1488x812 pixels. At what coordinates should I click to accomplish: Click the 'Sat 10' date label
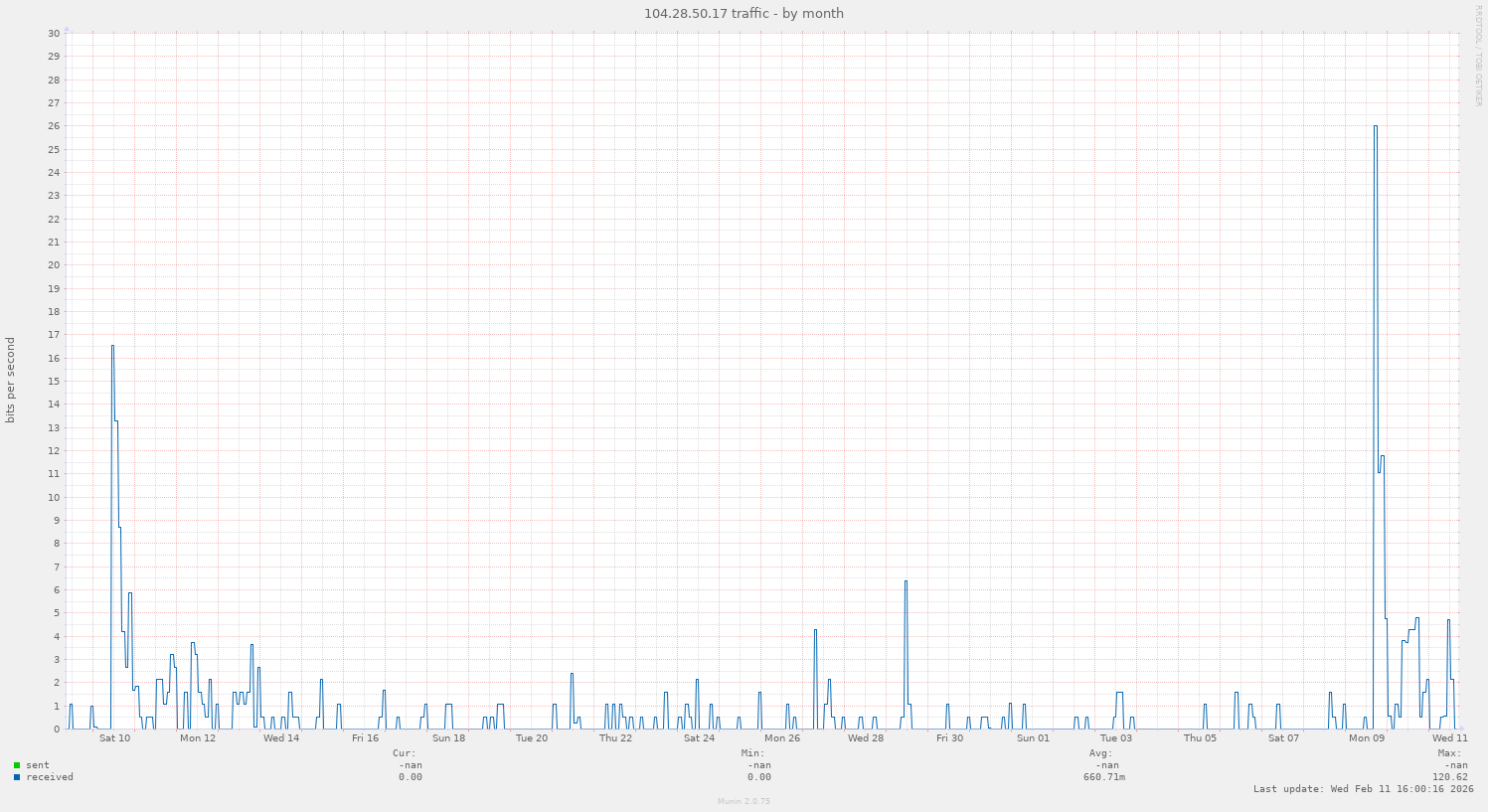click(x=114, y=738)
